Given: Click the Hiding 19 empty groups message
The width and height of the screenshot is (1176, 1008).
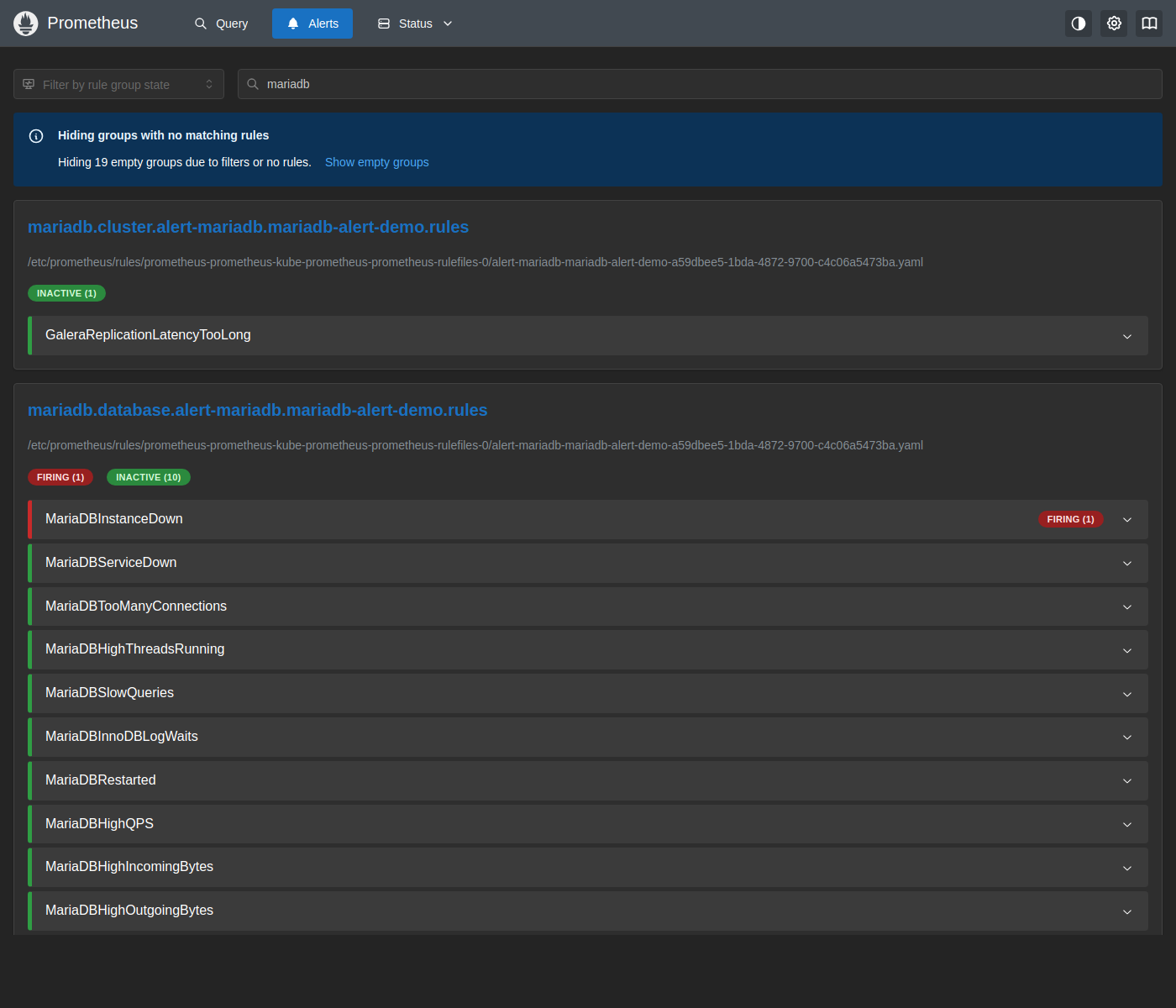Looking at the screenshot, I should 185,162.
